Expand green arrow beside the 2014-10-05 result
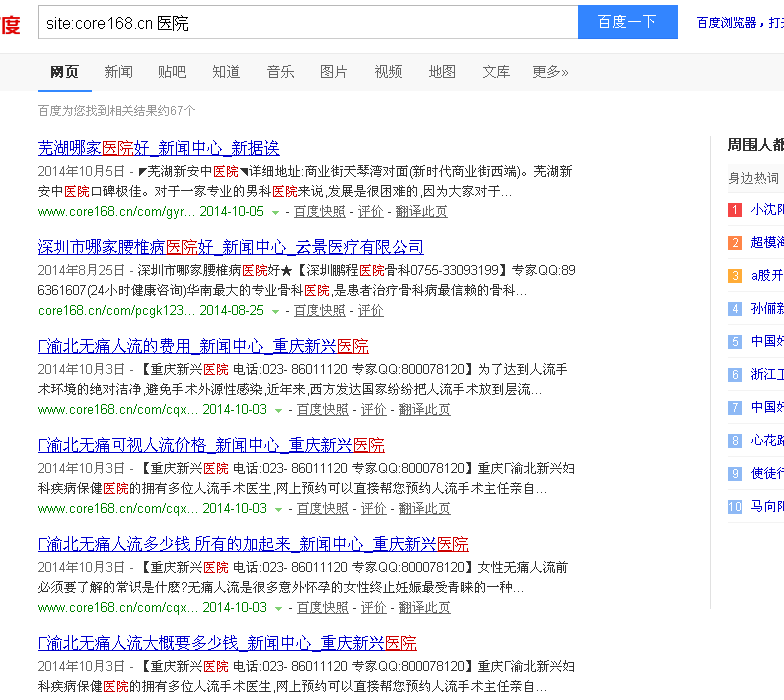This screenshot has height=700, width=784. pyautogui.click(x=276, y=213)
